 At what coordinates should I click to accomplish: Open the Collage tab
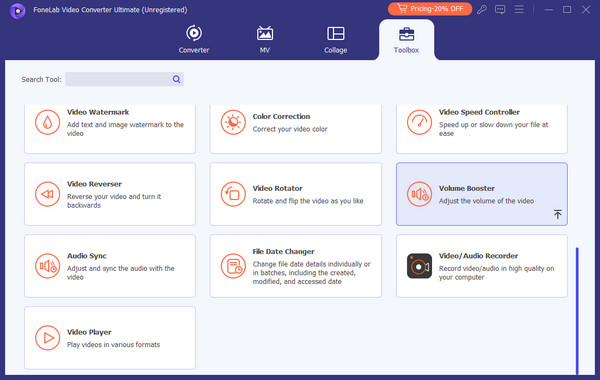tap(336, 39)
